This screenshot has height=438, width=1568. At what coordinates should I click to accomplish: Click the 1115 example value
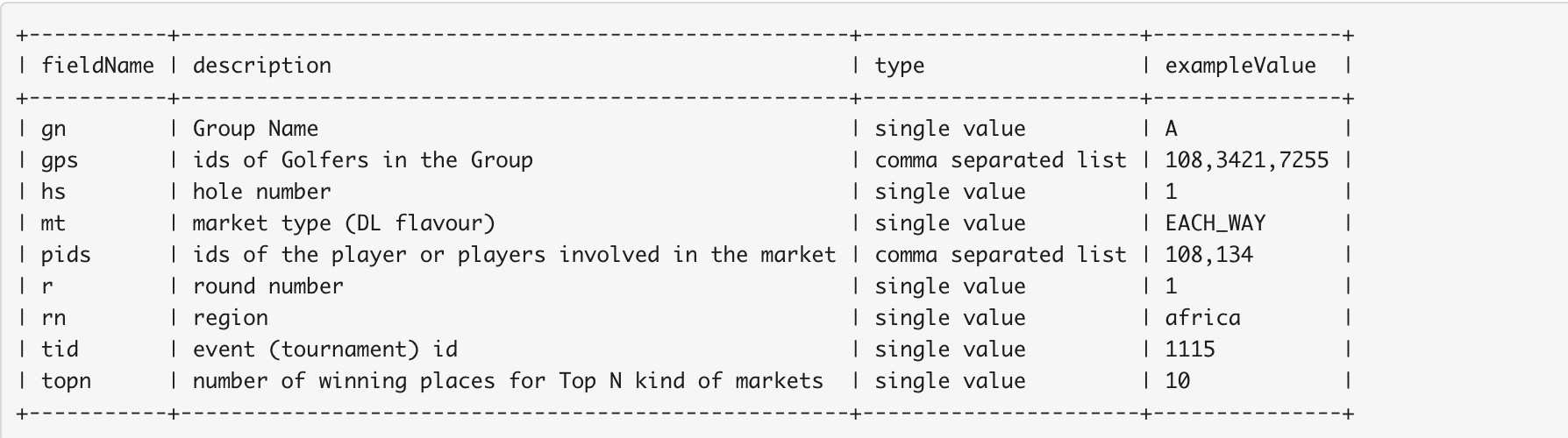[1190, 350]
